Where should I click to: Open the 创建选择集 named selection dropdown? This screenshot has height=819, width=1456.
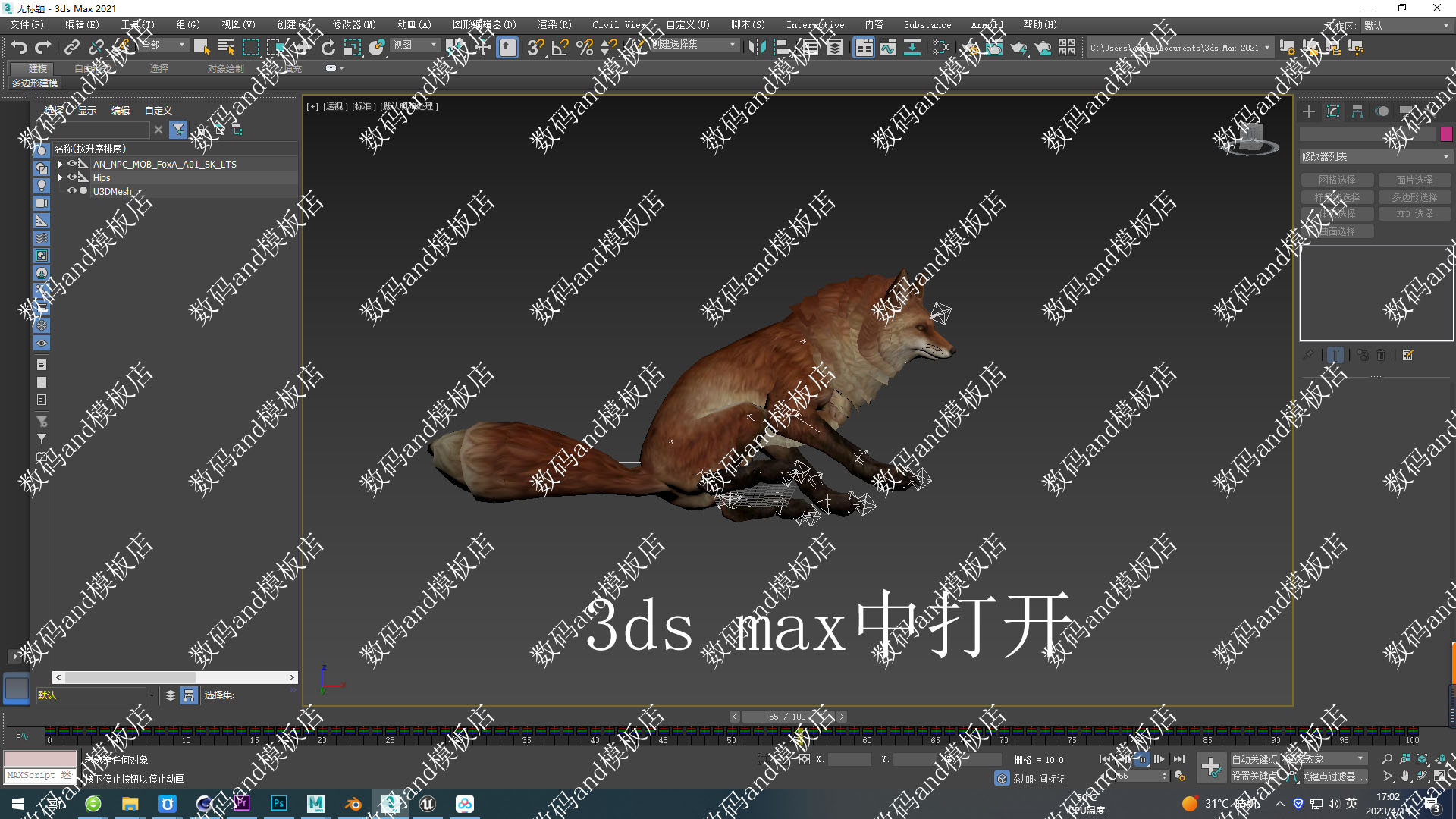pos(694,45)
